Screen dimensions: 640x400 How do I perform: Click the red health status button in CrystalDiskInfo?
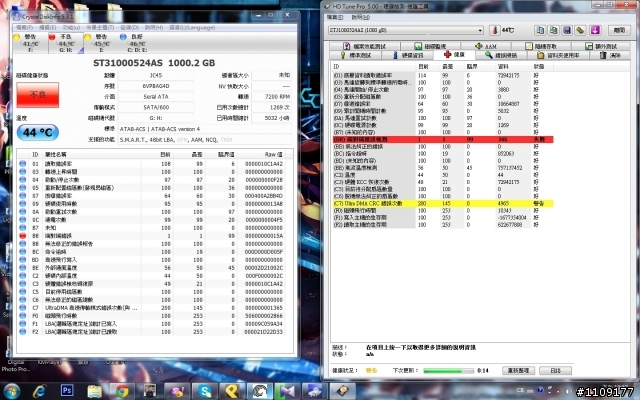point(38,95)
